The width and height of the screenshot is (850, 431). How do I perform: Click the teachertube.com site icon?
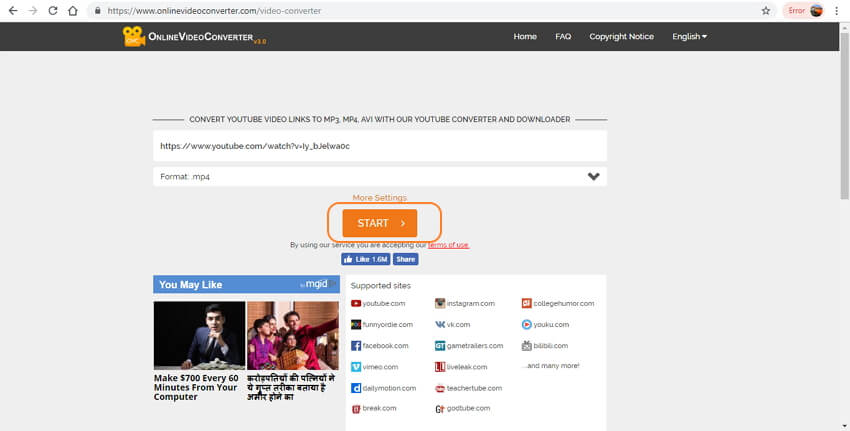(440, 388)
